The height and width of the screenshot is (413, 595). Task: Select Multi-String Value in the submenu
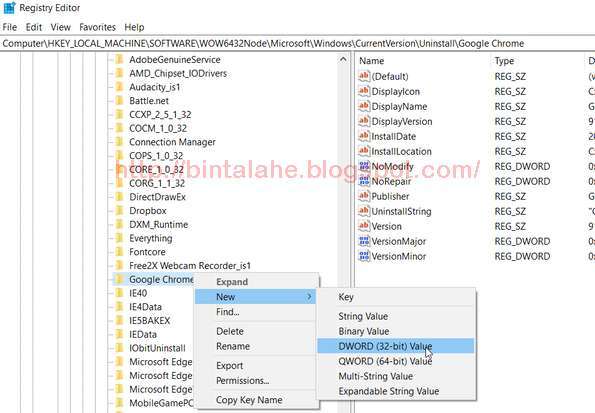coord(396,376)
